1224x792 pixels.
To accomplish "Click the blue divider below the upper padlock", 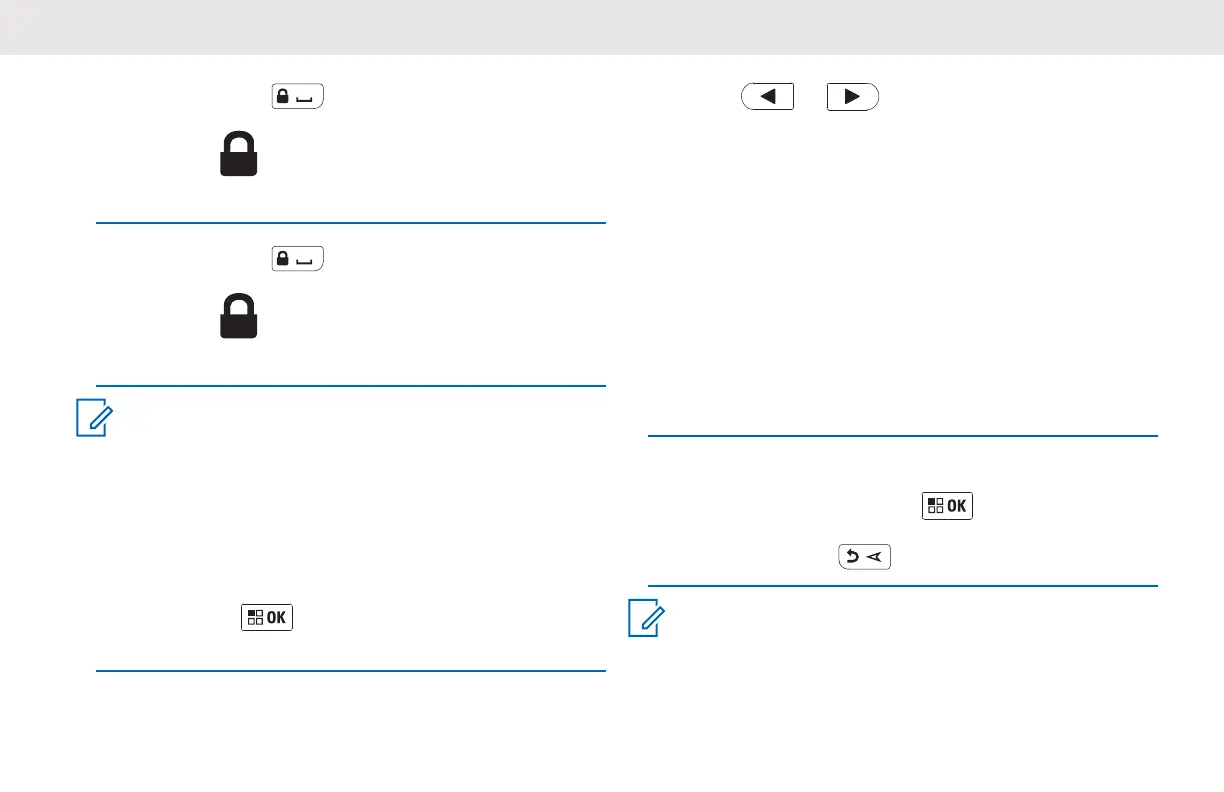I will coord(351,224).
